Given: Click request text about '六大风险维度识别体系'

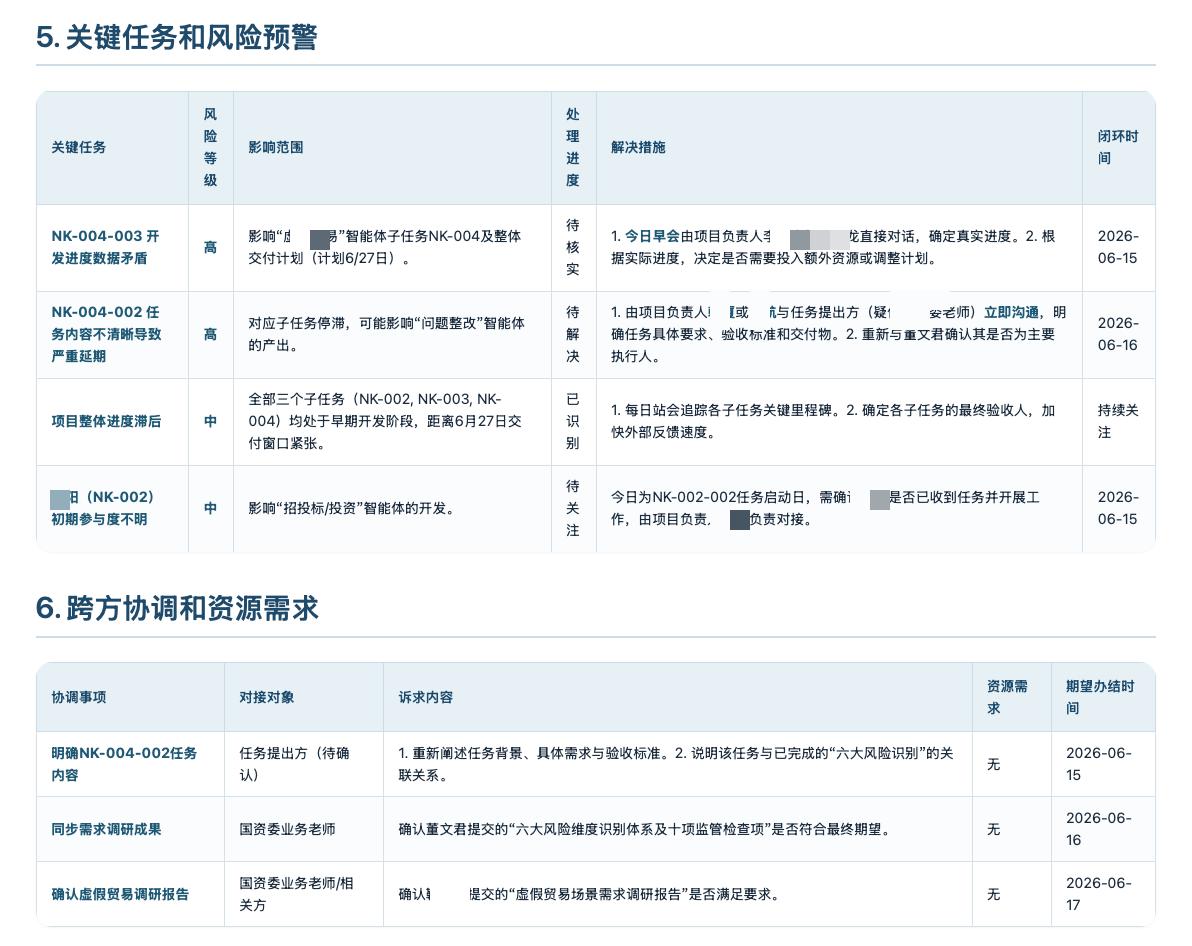Looking at the screenshot, I should point(645,830).
